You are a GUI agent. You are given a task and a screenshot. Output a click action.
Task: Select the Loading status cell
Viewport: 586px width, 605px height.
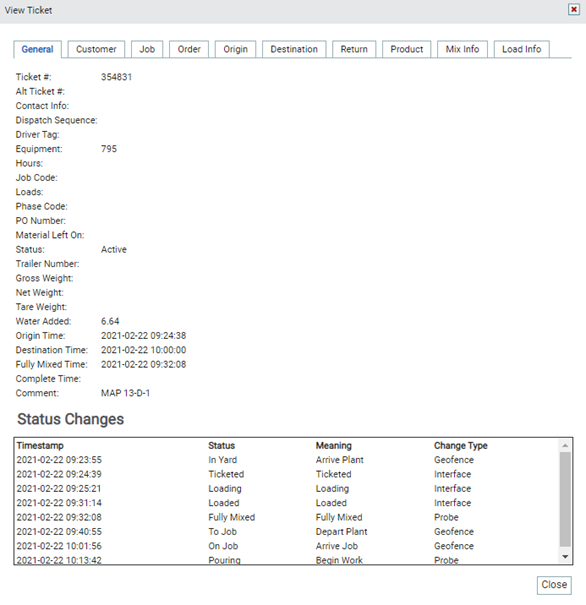pos(225,488)
